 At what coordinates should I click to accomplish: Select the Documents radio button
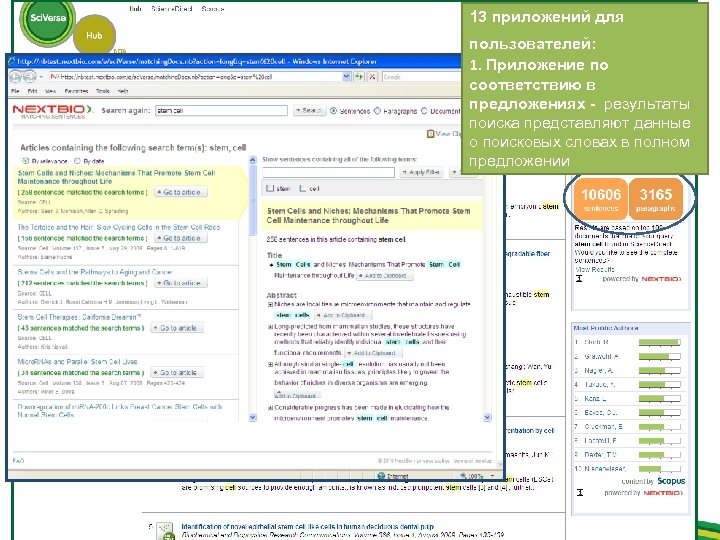pyautogui.click(x=424, y=111)
